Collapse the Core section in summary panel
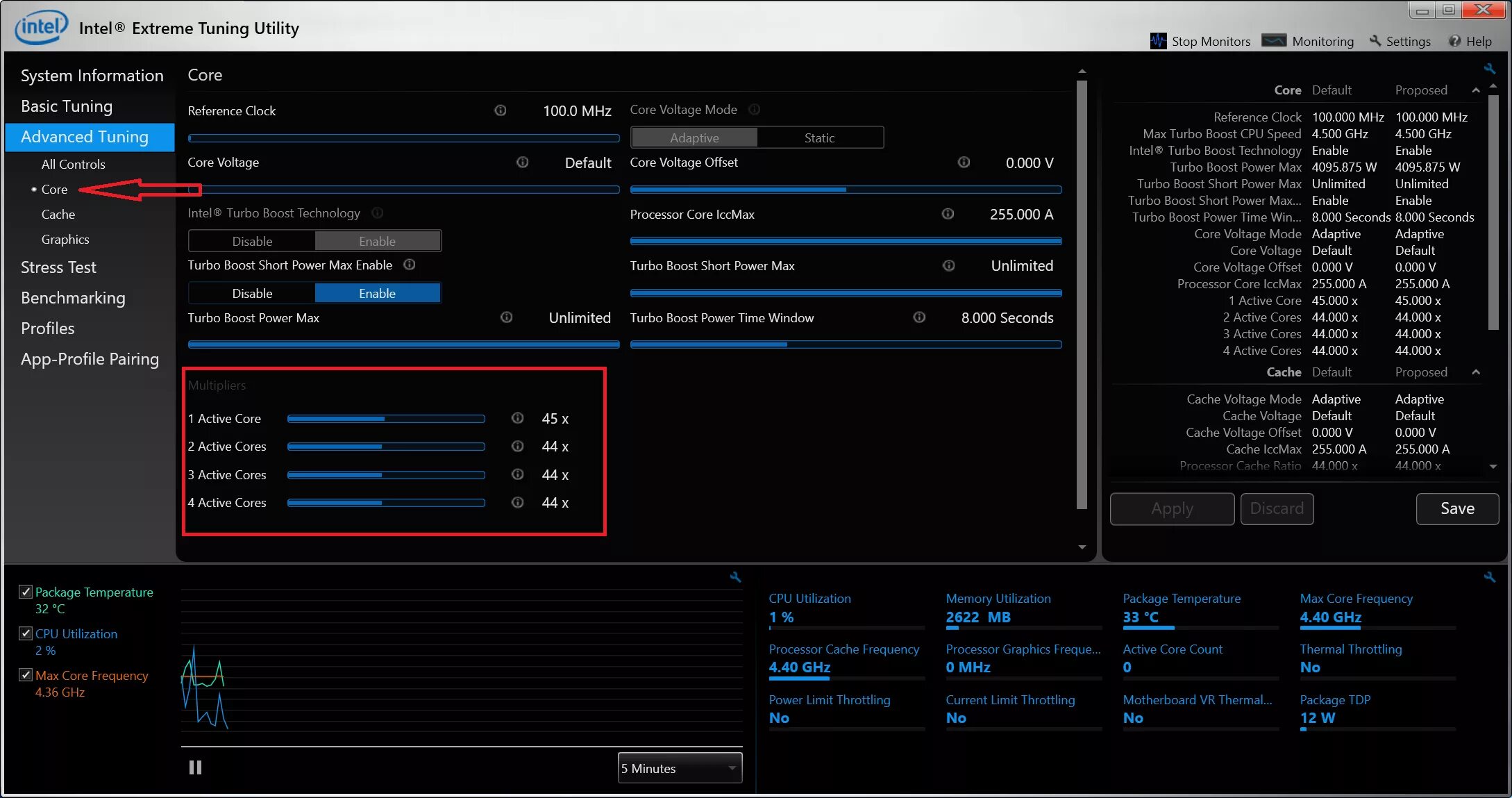Screen dimensions: 1512x798 click(1476, 90)
